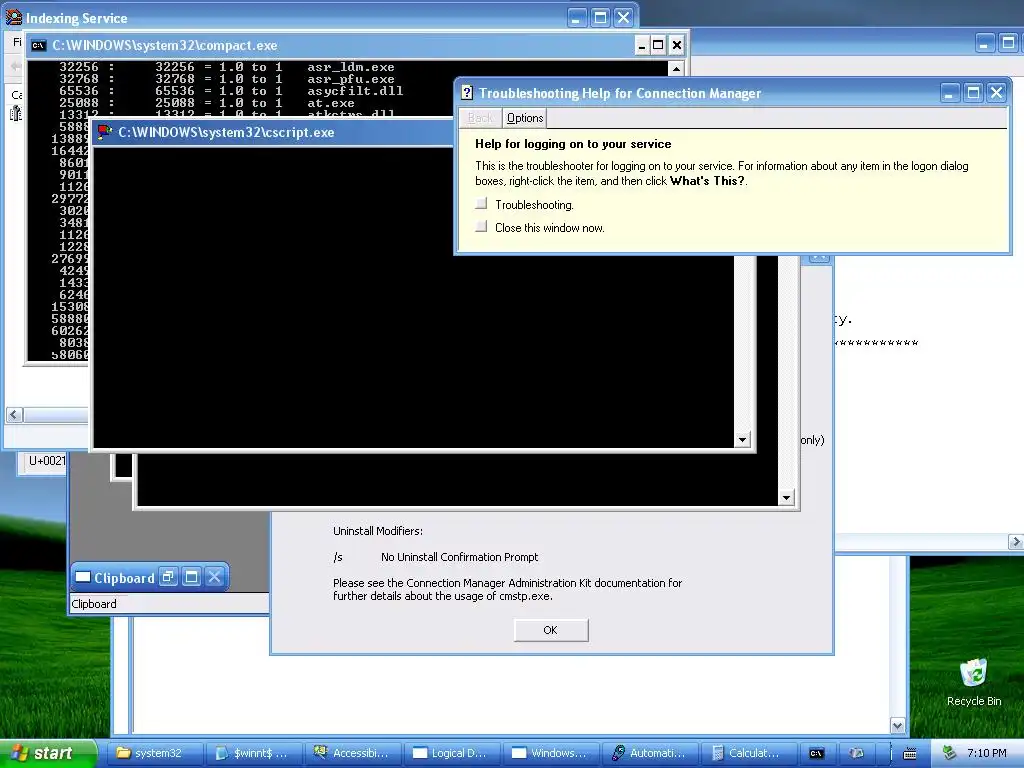Image resolution: width=1024 pixels, height=768 pixels.
Task: Switch to the Logical D... taskbar button
Action: click(452, 753)
